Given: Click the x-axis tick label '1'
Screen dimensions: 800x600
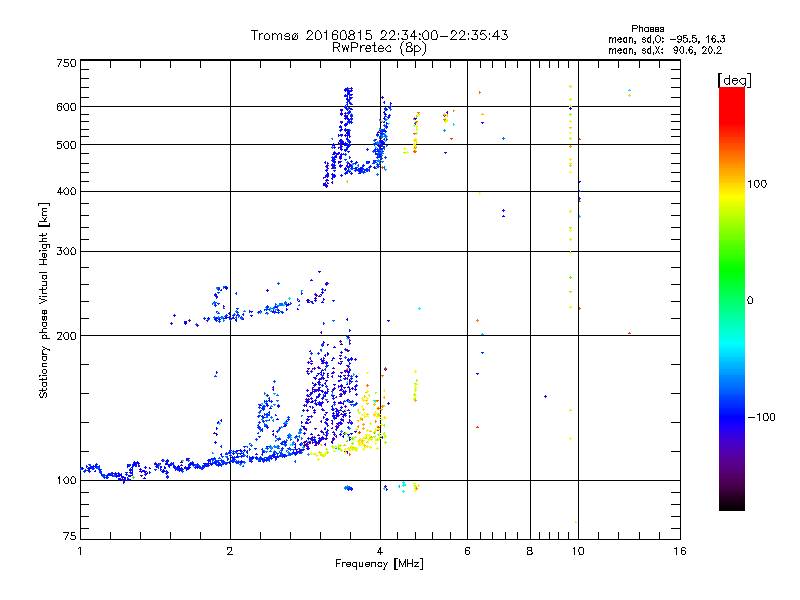Looking at the screenshot, I should [80, 551].
